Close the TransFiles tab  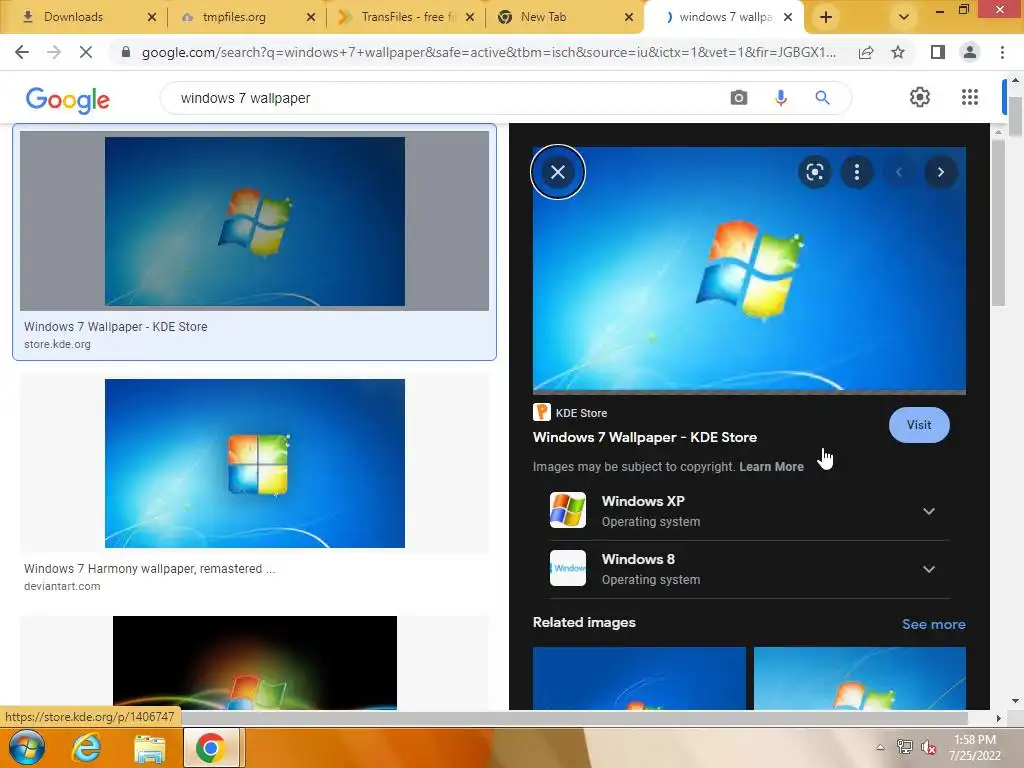(470, 17)
